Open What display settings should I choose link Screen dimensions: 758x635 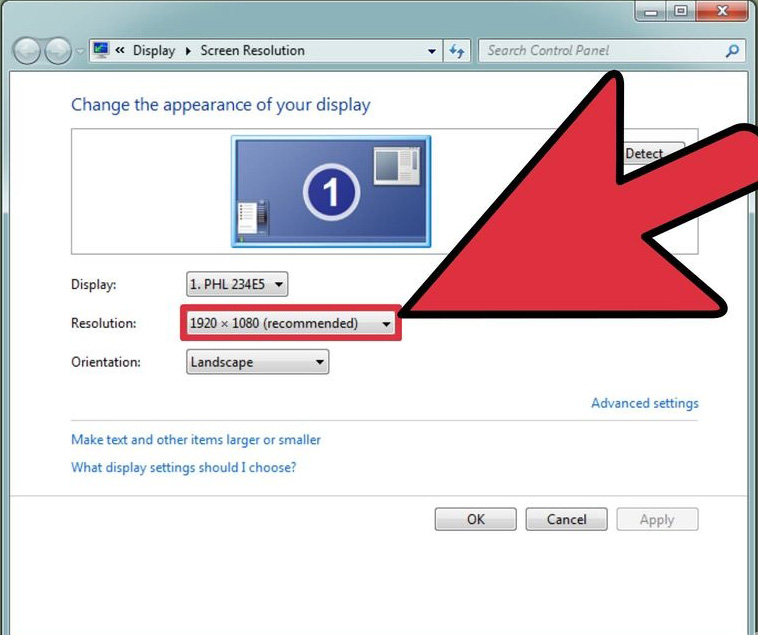(183, 467)
